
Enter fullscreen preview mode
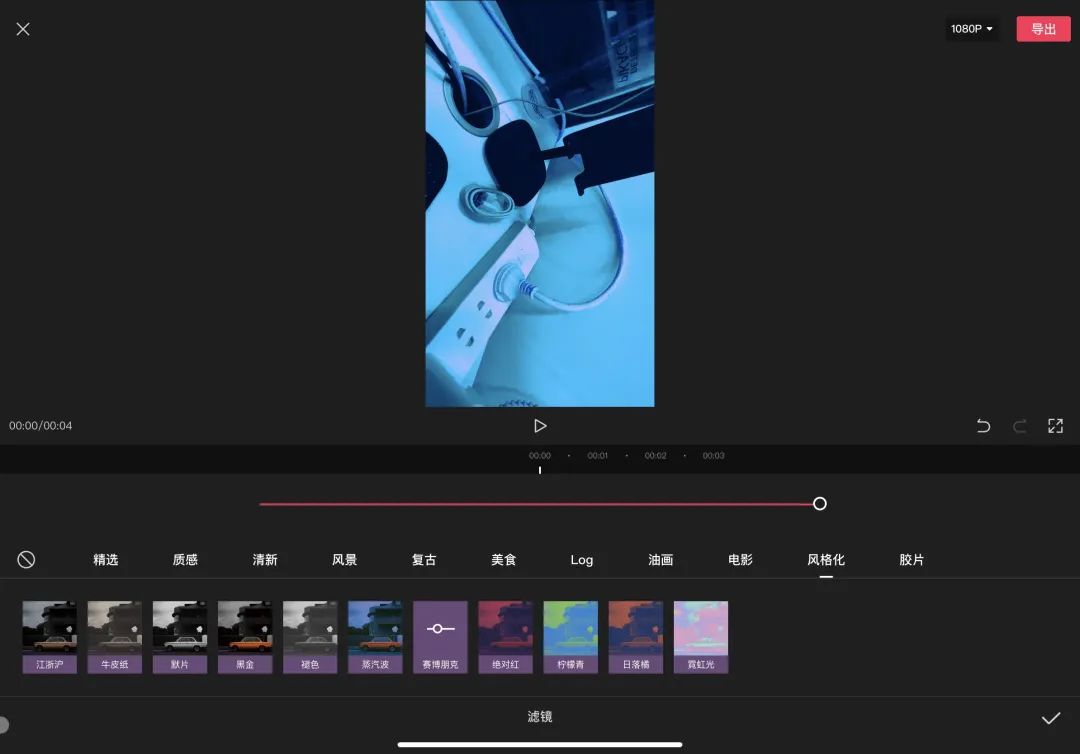pyautogui.click(x=1055, y=426)
